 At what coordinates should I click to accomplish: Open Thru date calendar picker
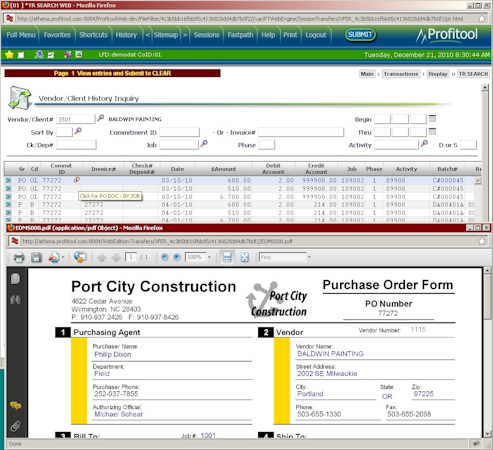pos(432,131)
